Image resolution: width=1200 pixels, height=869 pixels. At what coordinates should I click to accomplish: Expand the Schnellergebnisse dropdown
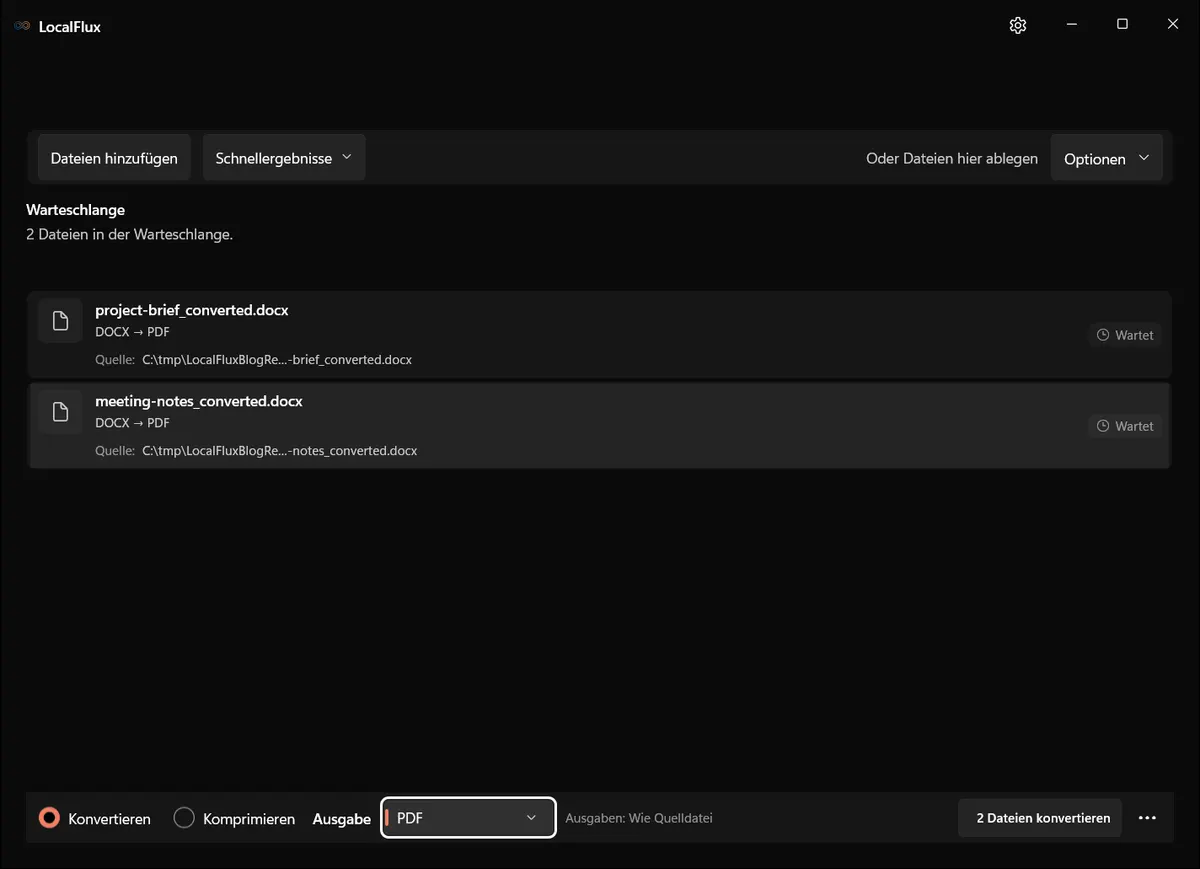[x=284, y=158]
